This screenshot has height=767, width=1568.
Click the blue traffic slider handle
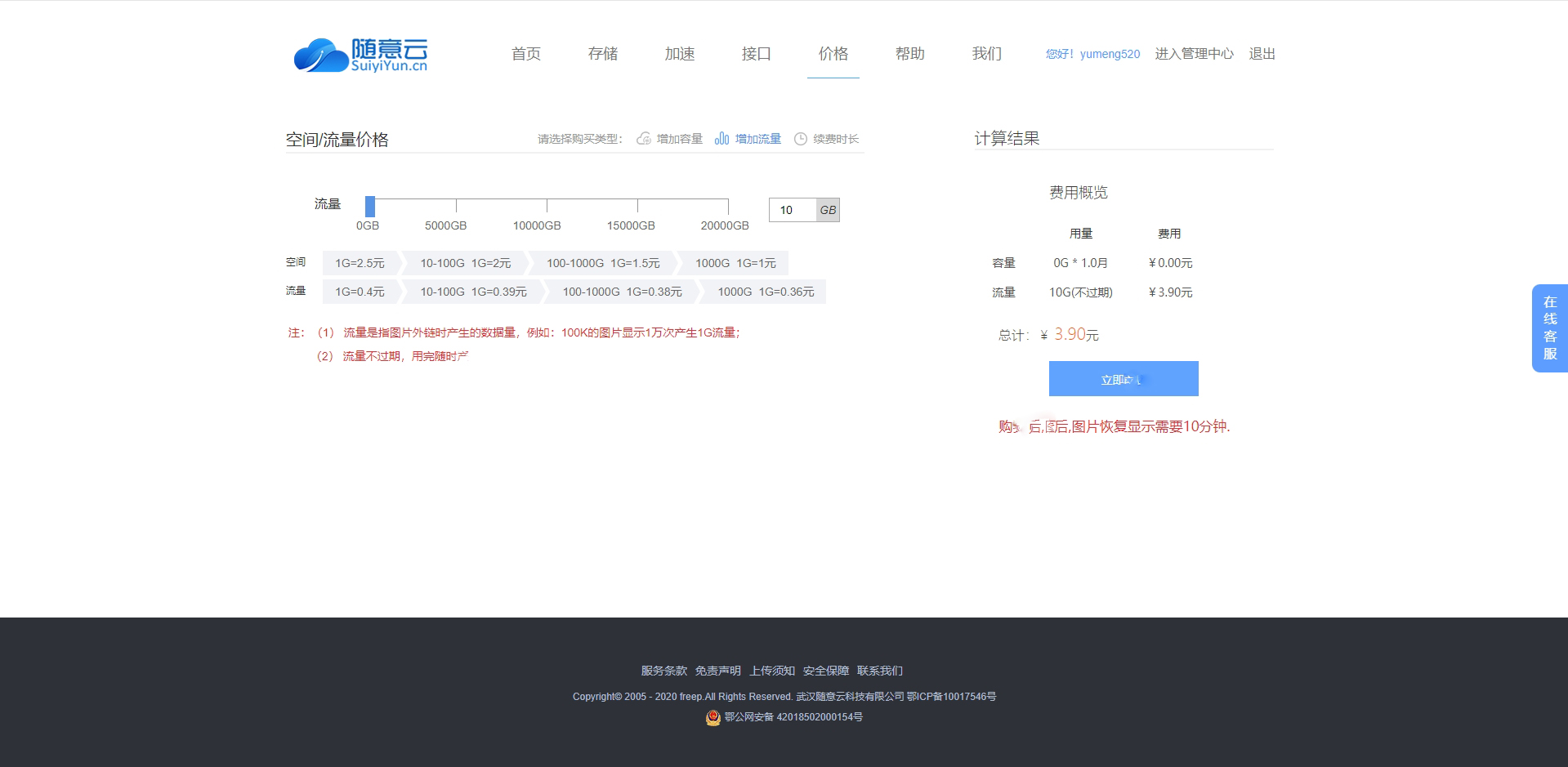coord(370,206)
